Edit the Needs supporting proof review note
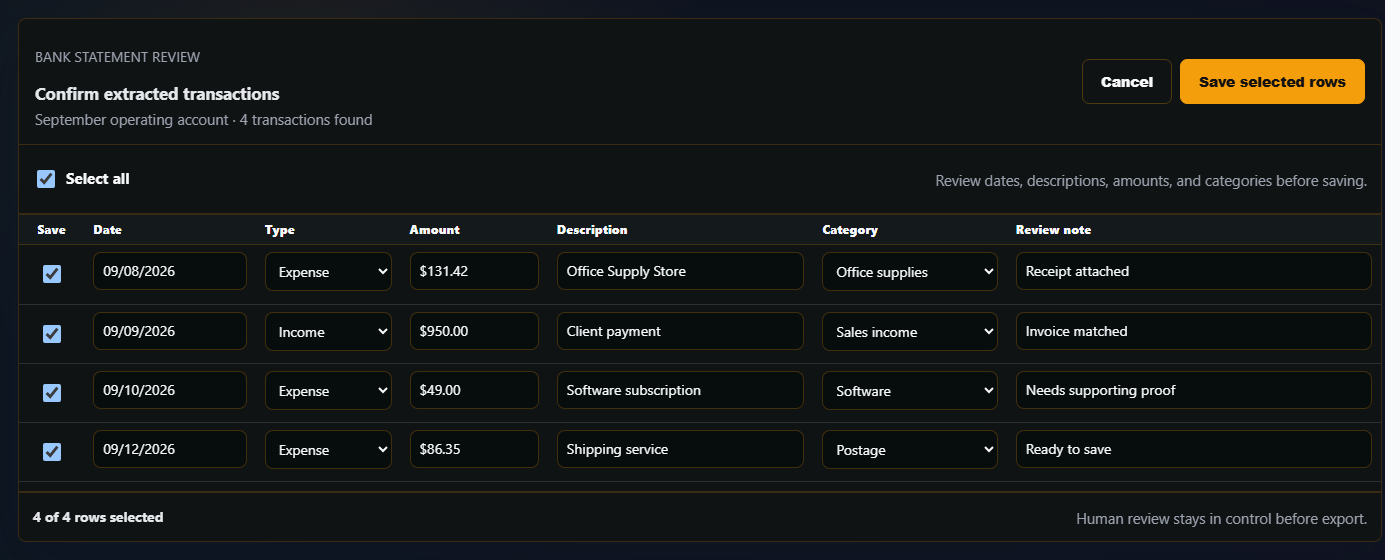The height and width of the screenshot is (560, 1400). click(x=1194, y=390)
